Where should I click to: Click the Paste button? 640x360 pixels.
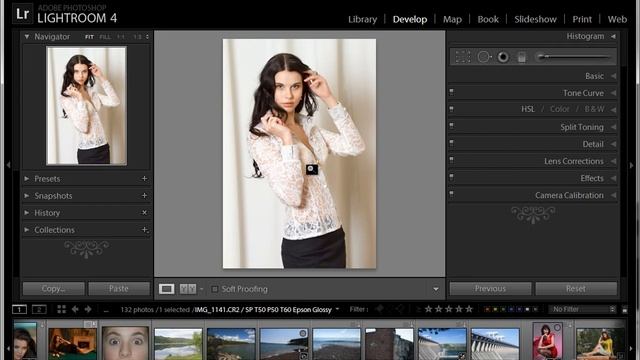coord(119,289)
